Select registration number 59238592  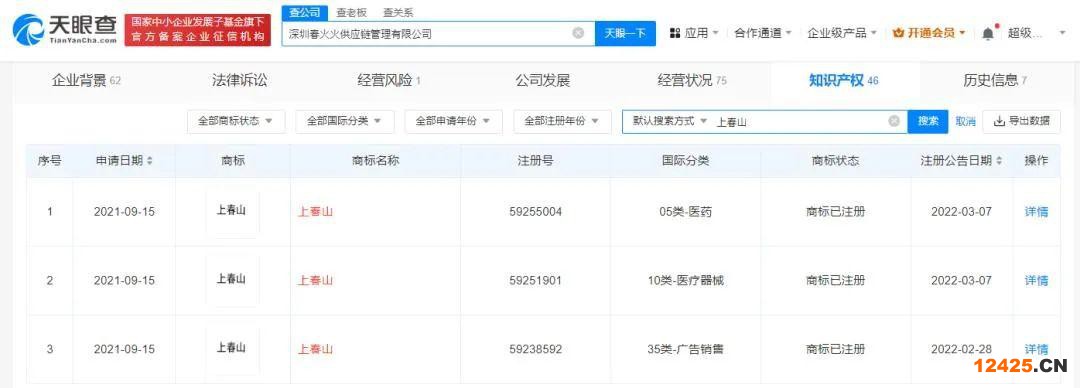click(536, 349)
